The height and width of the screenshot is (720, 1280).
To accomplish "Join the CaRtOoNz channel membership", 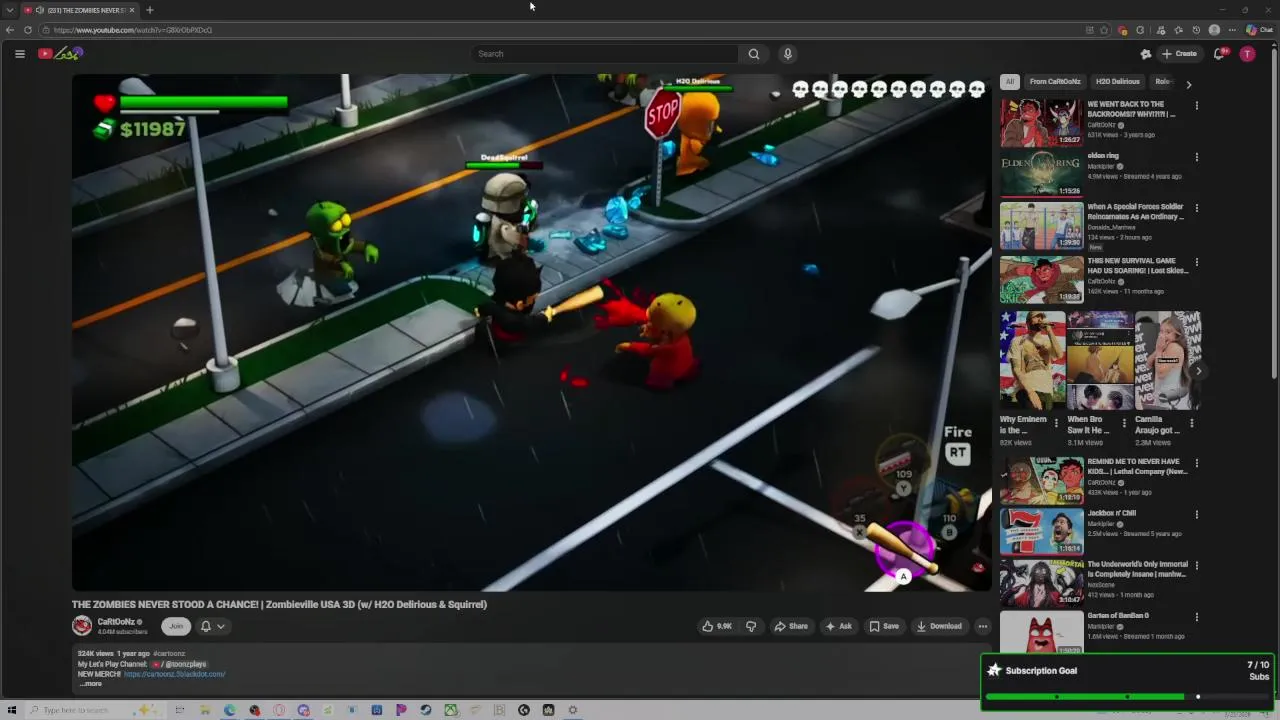I will pos(176,626).
